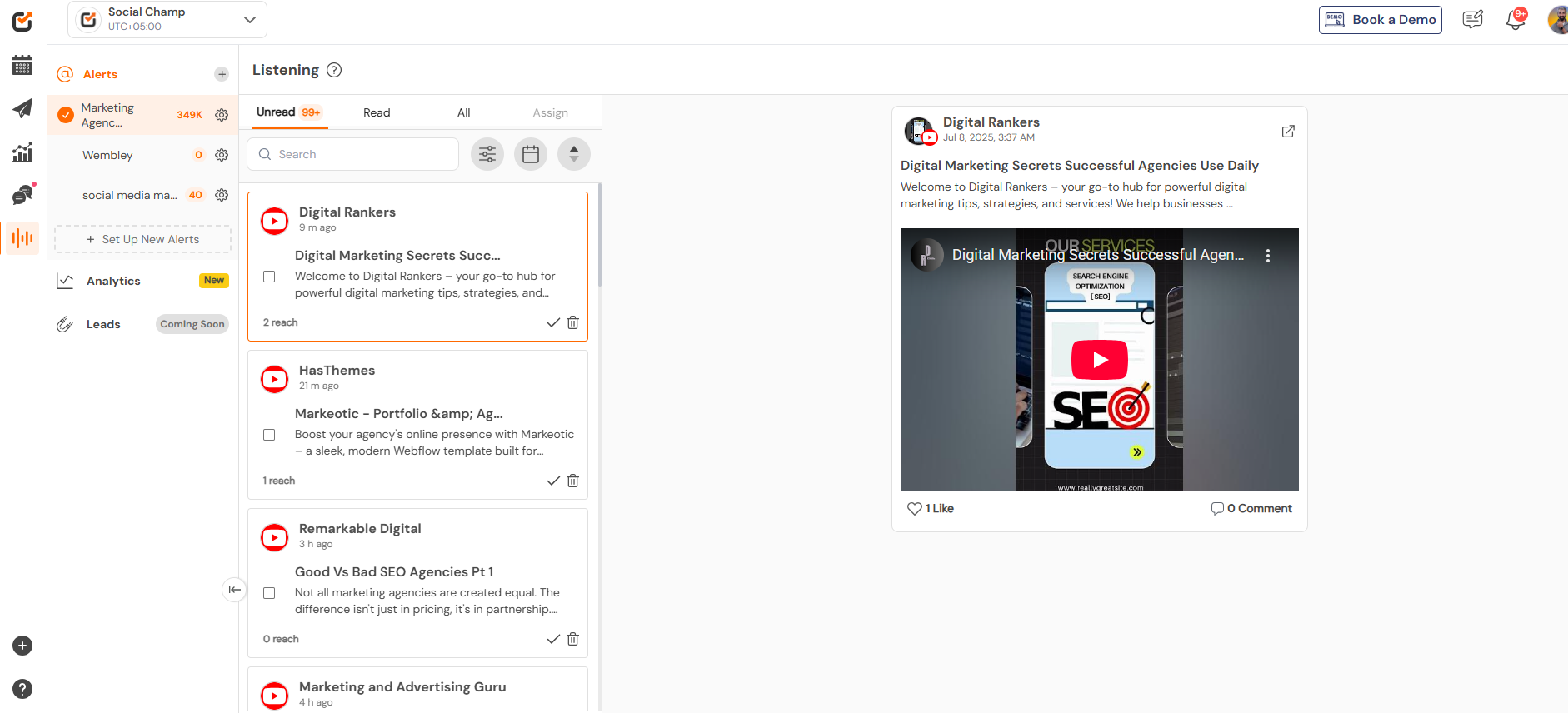The image size is (1568, 713).
Task: Click the Assign tab
Action: click(551, 112)
